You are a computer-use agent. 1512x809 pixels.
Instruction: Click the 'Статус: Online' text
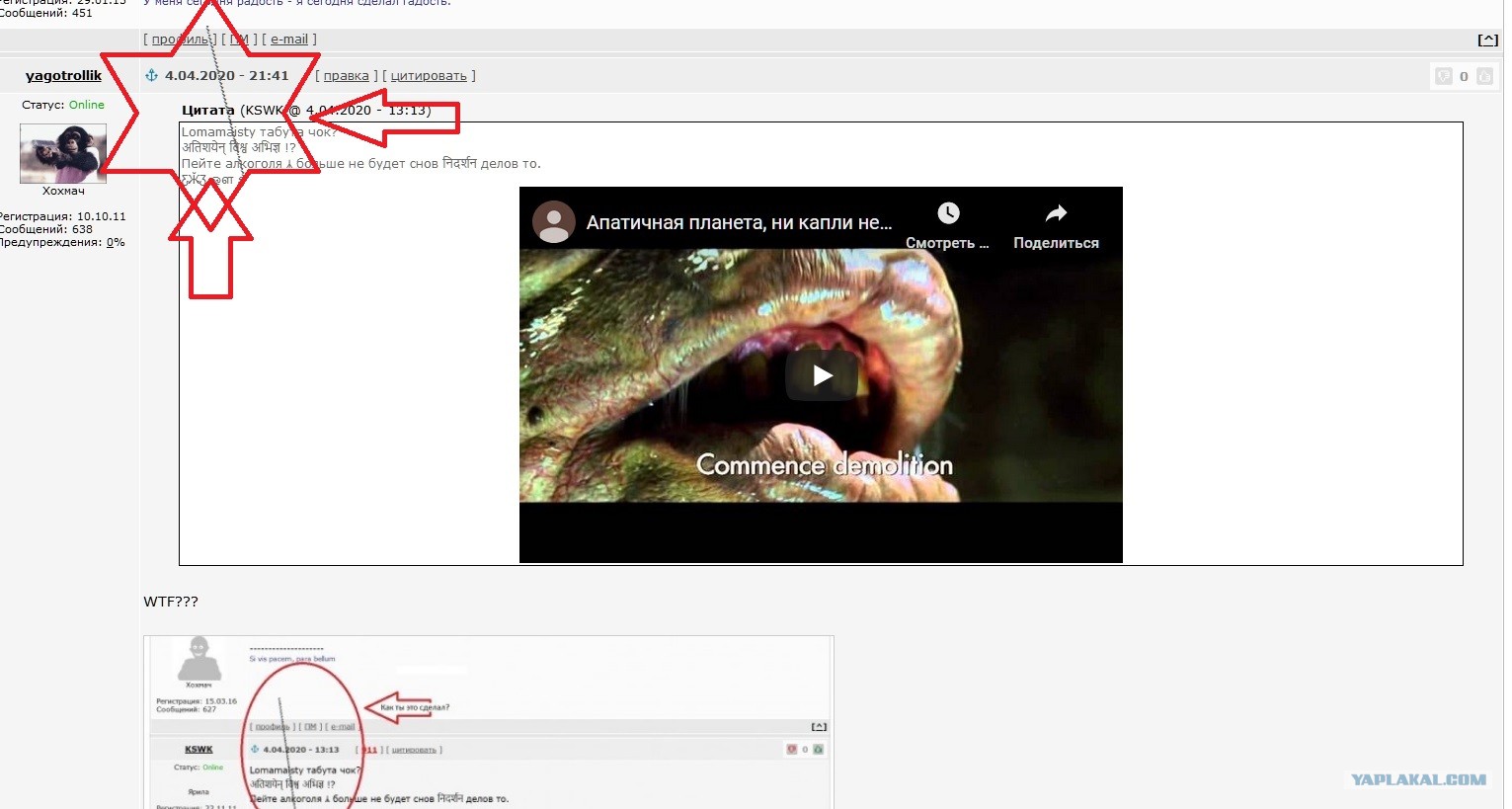point(63,105)
